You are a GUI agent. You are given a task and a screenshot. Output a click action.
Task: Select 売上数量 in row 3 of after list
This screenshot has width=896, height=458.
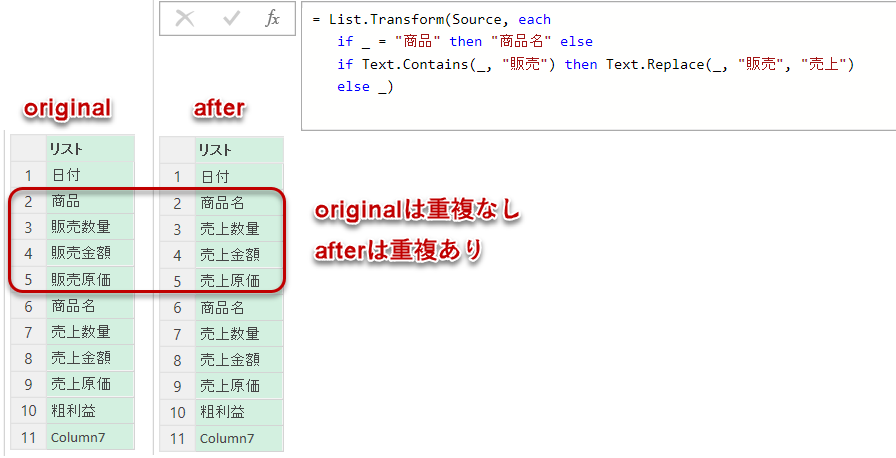pos(239,229)
